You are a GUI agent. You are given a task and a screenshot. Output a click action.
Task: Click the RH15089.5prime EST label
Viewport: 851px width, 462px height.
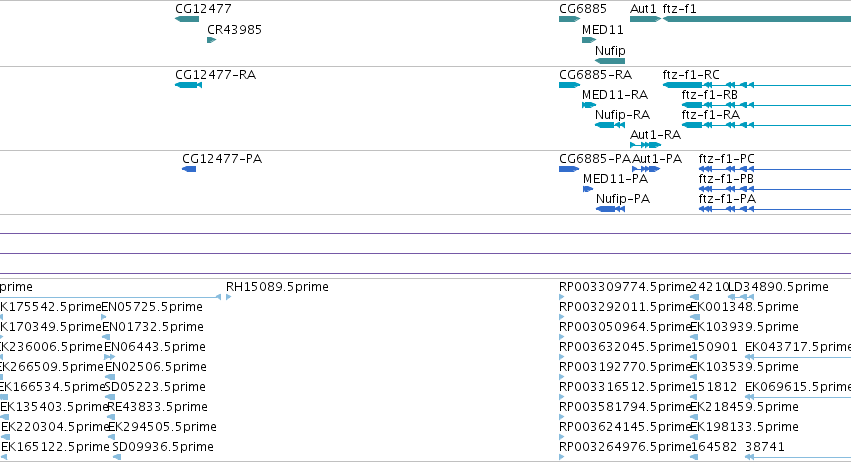pyautogui.click(x=277, y=287)
